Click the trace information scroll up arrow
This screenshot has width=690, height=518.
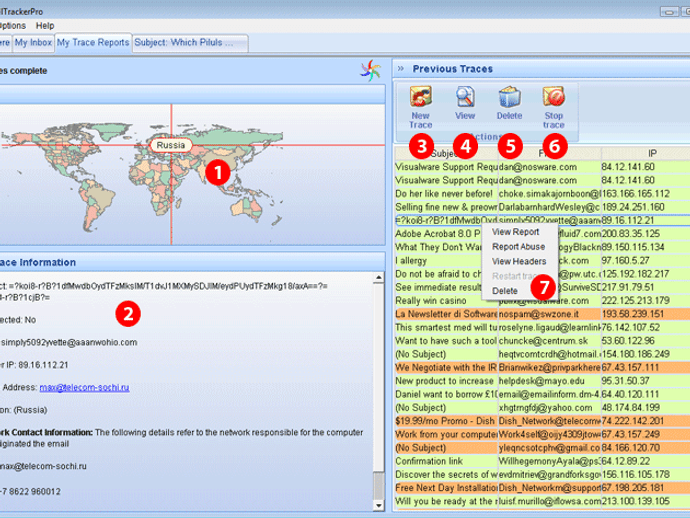click(x=378, y=278)
